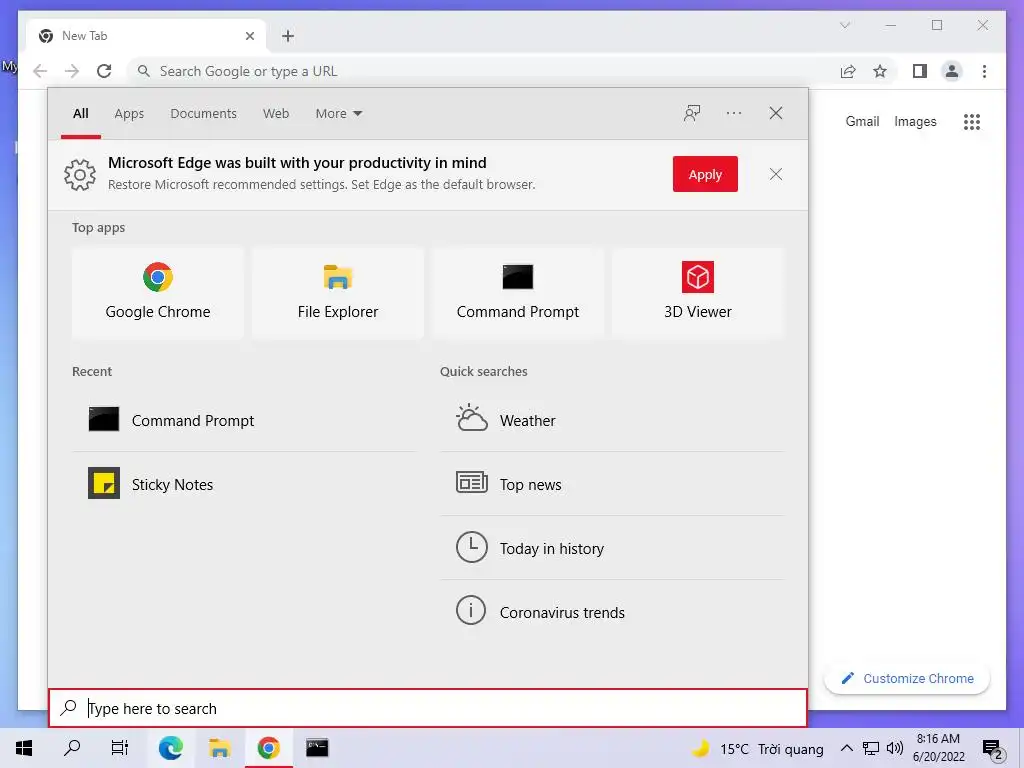
Task: Share this page in Chrome
Action: [x=848, y=71]
